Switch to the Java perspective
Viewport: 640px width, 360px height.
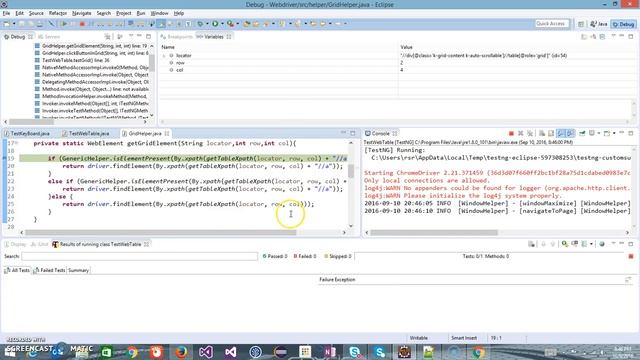coord(599,24)
